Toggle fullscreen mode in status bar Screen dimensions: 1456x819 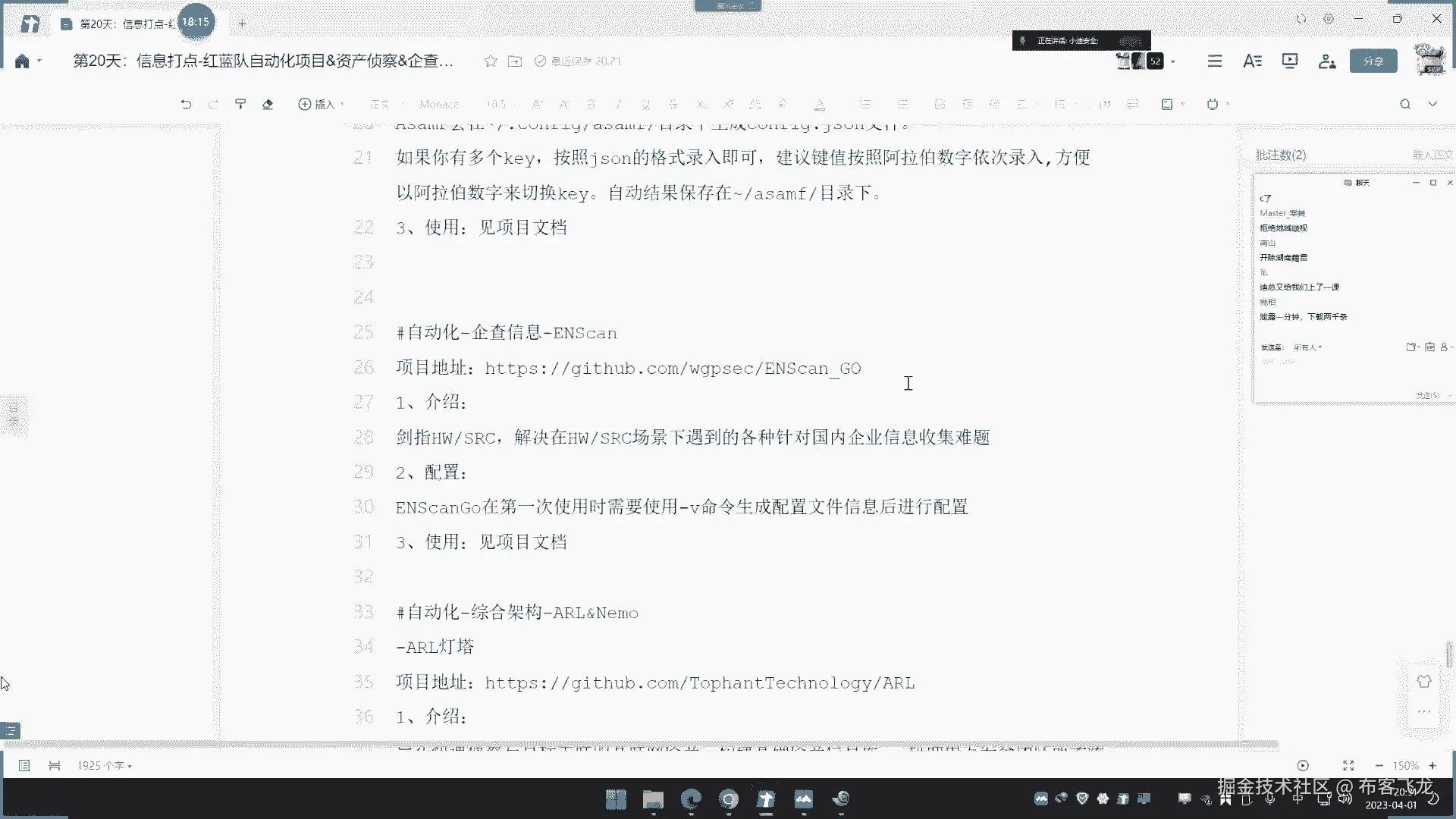(1348, 765)
